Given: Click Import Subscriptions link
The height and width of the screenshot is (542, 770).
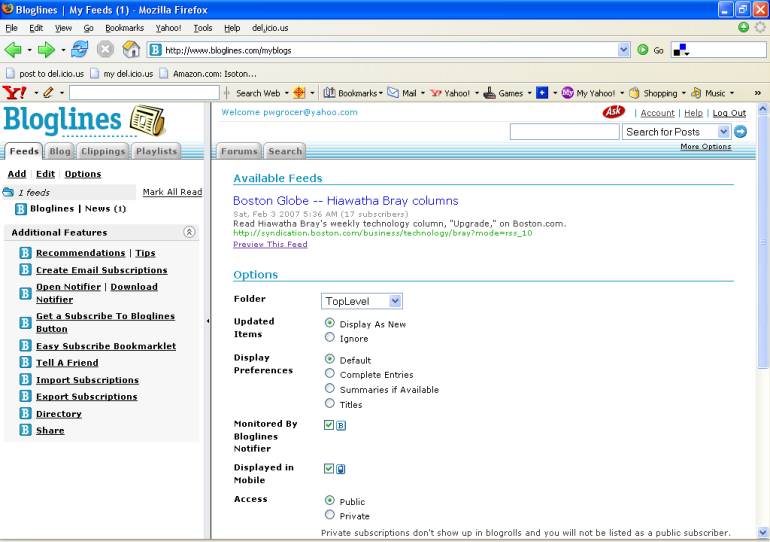Looking at the screenshot, I should pos(87,380).
